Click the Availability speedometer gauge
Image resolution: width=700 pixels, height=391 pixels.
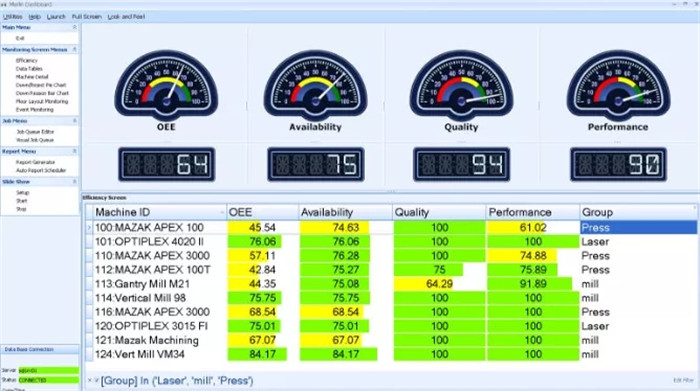tap(315, 85)
